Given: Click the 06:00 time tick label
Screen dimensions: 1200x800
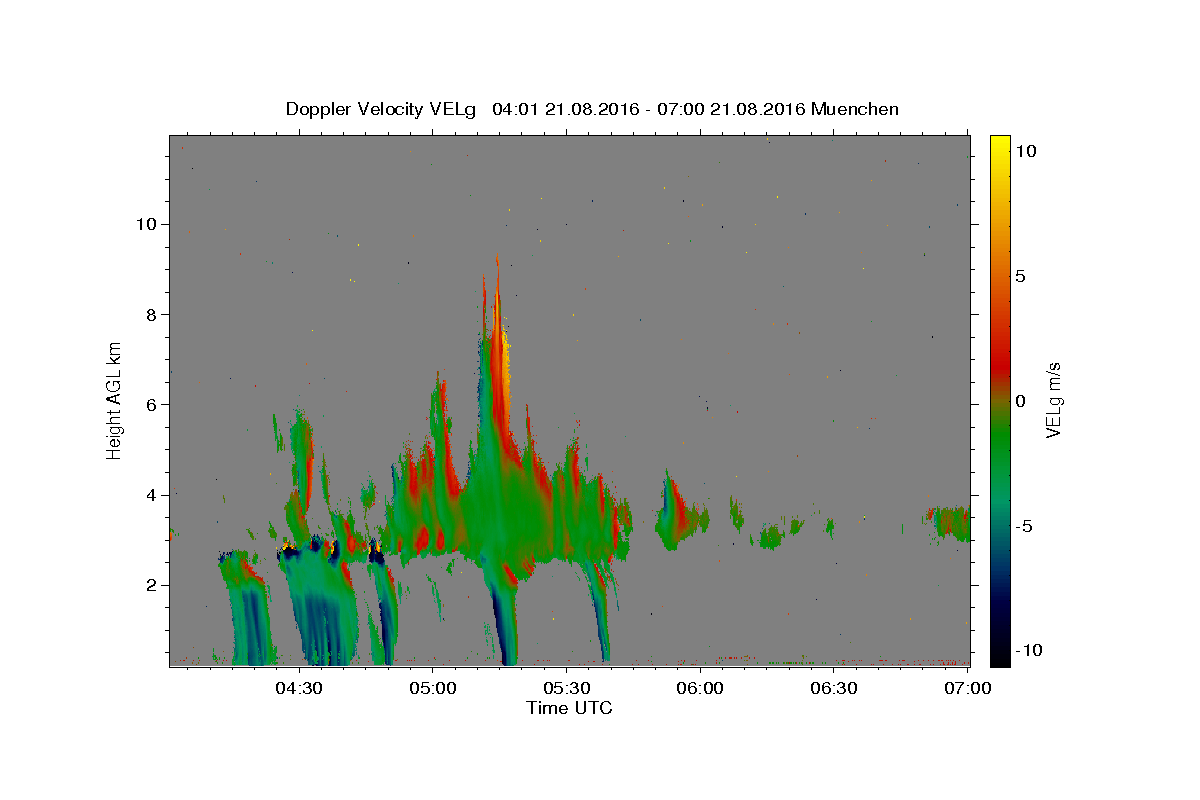Looking at the screenshot, I should [700, 688].
